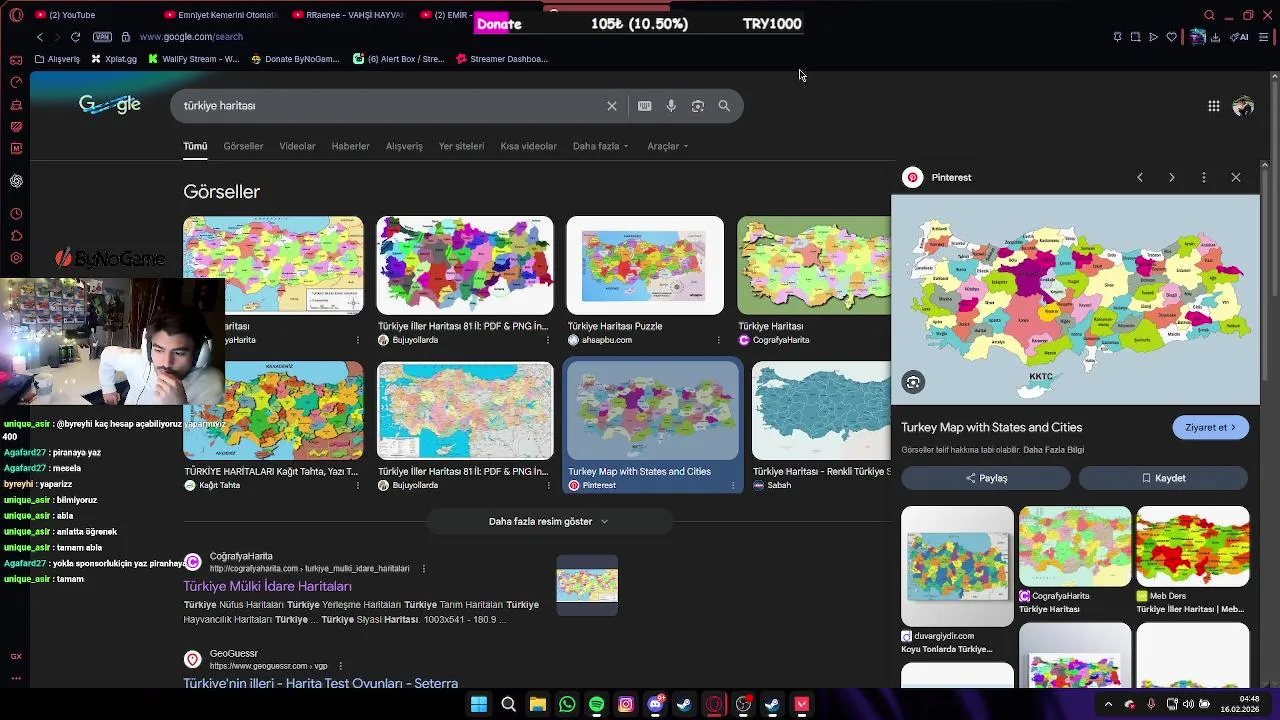Open the on-screen keyboard input tool

645,106
